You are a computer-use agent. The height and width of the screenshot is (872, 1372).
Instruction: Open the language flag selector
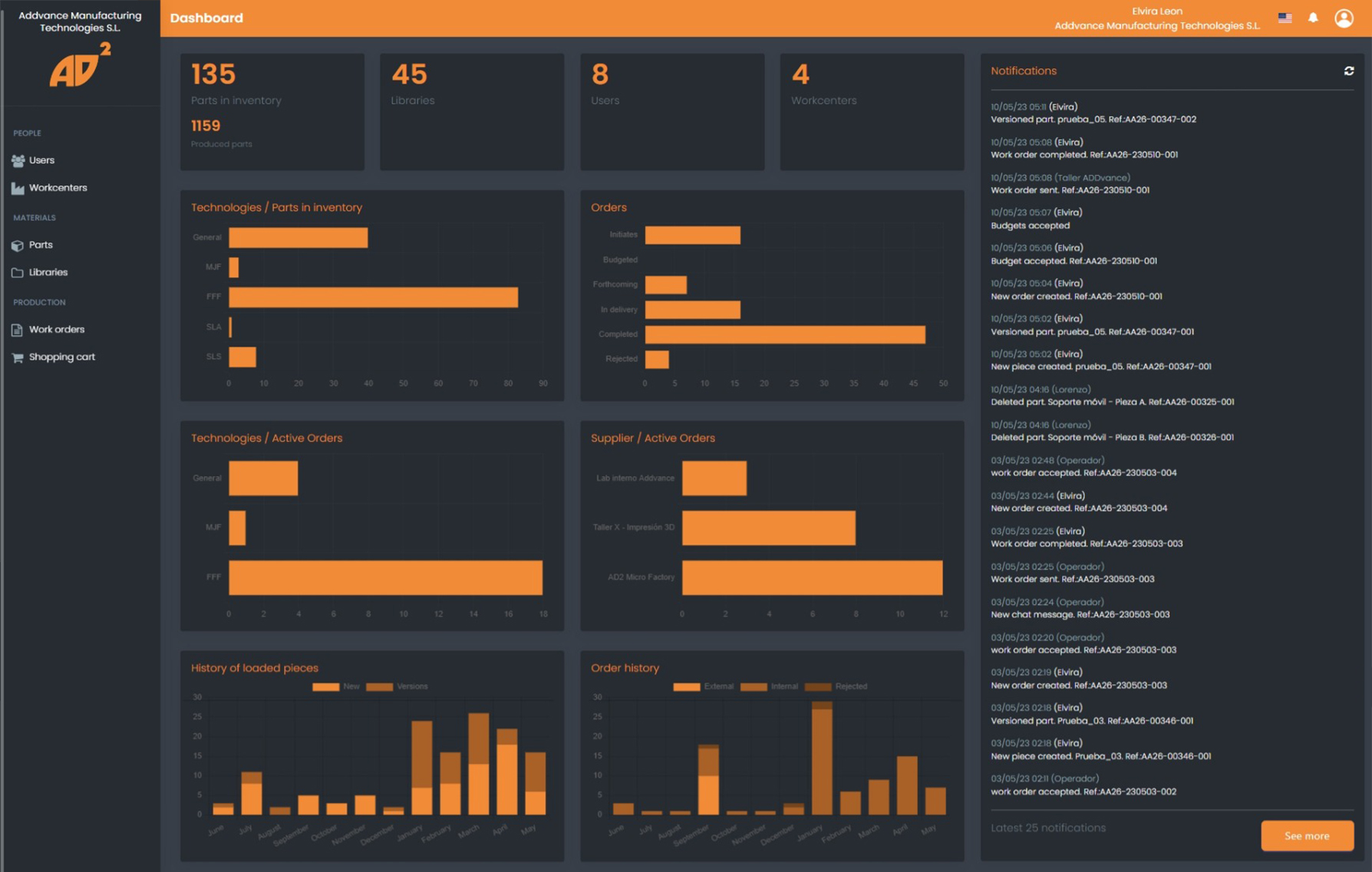1285,18
